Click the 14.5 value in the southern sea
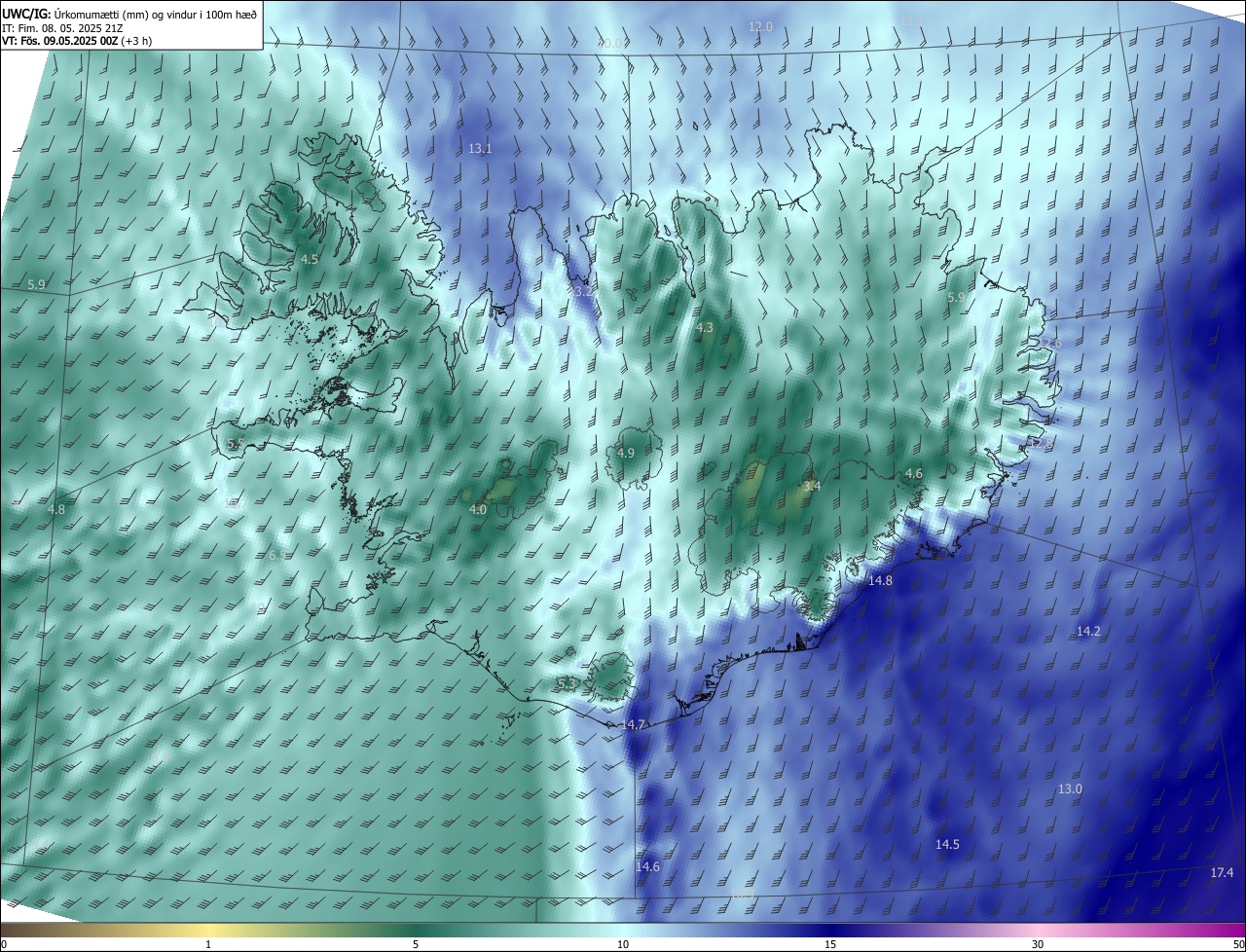Screen dimensions: 1246x952 coord(947,845)
